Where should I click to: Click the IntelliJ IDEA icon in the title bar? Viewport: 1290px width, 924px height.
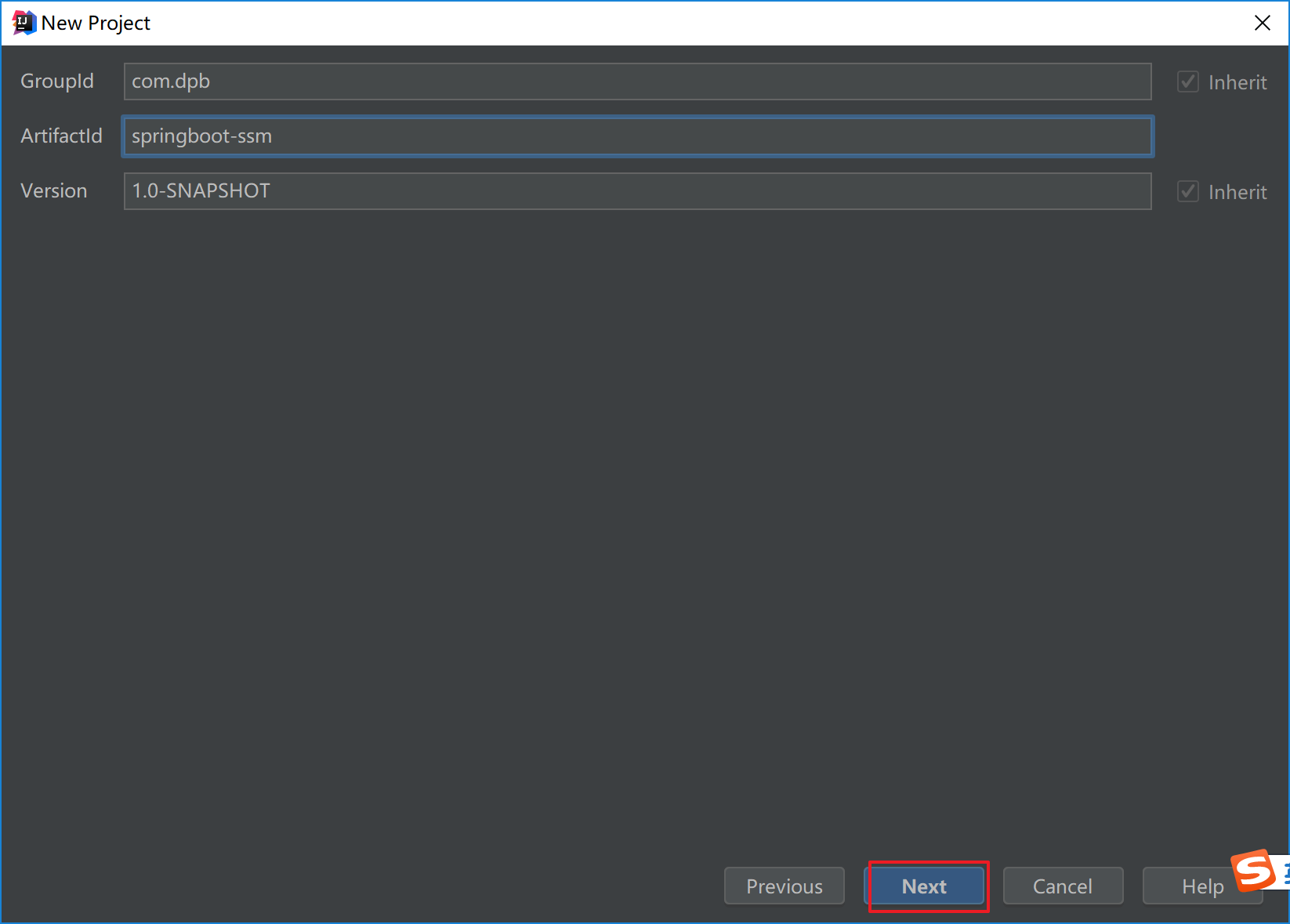click(x=24, y=23)
